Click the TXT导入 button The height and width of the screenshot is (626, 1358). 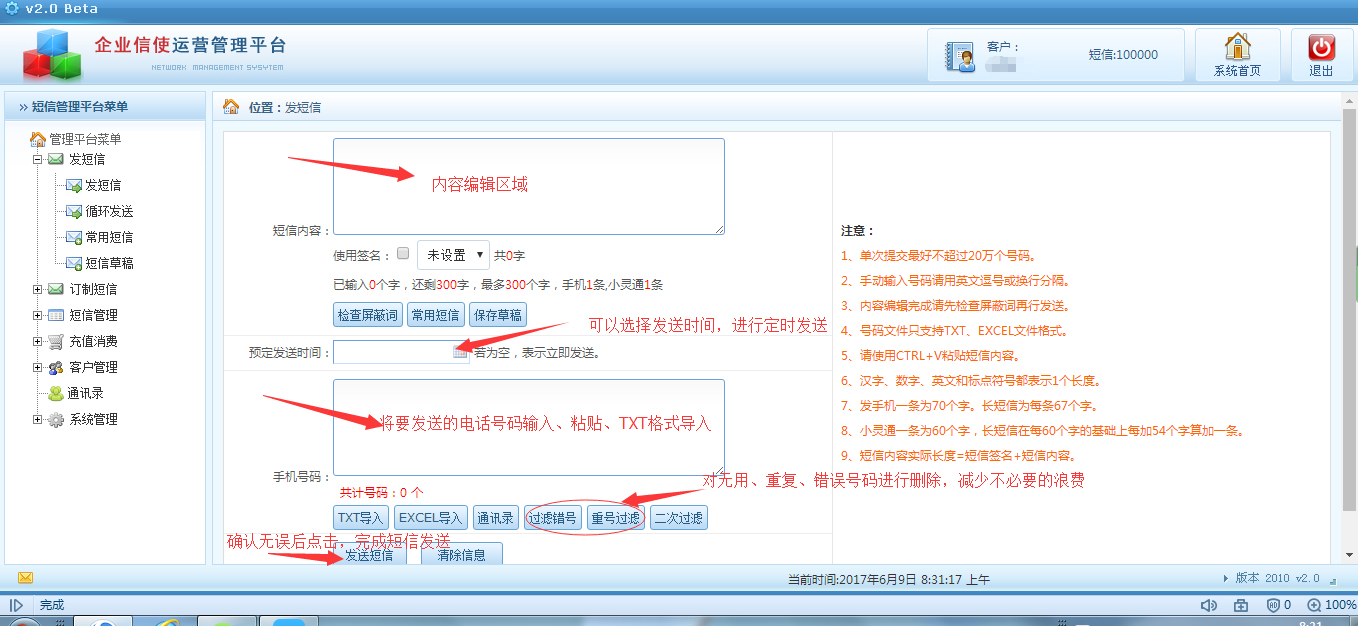click(x=360, y=518)
